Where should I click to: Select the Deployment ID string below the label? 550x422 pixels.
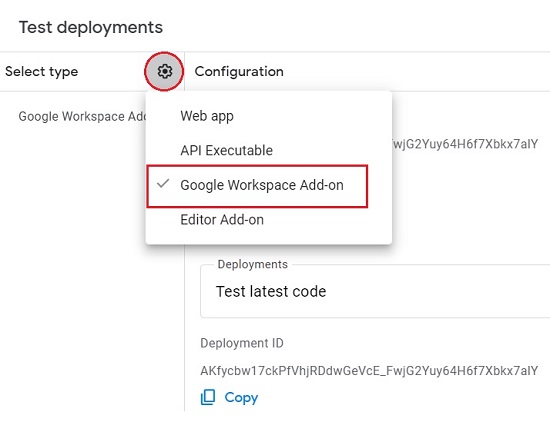coord(369,371)
